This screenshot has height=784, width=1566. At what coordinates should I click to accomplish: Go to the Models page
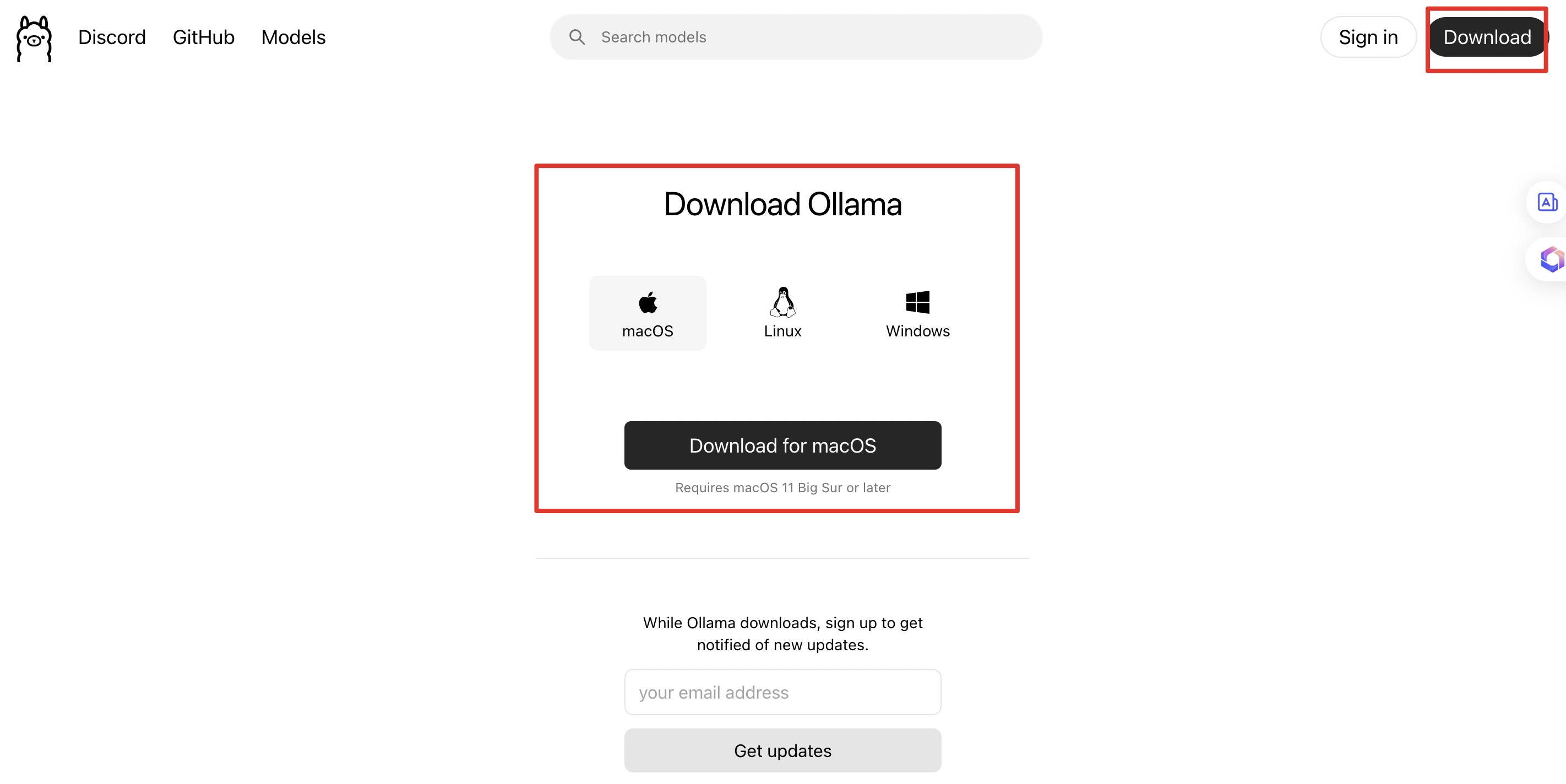293,37
